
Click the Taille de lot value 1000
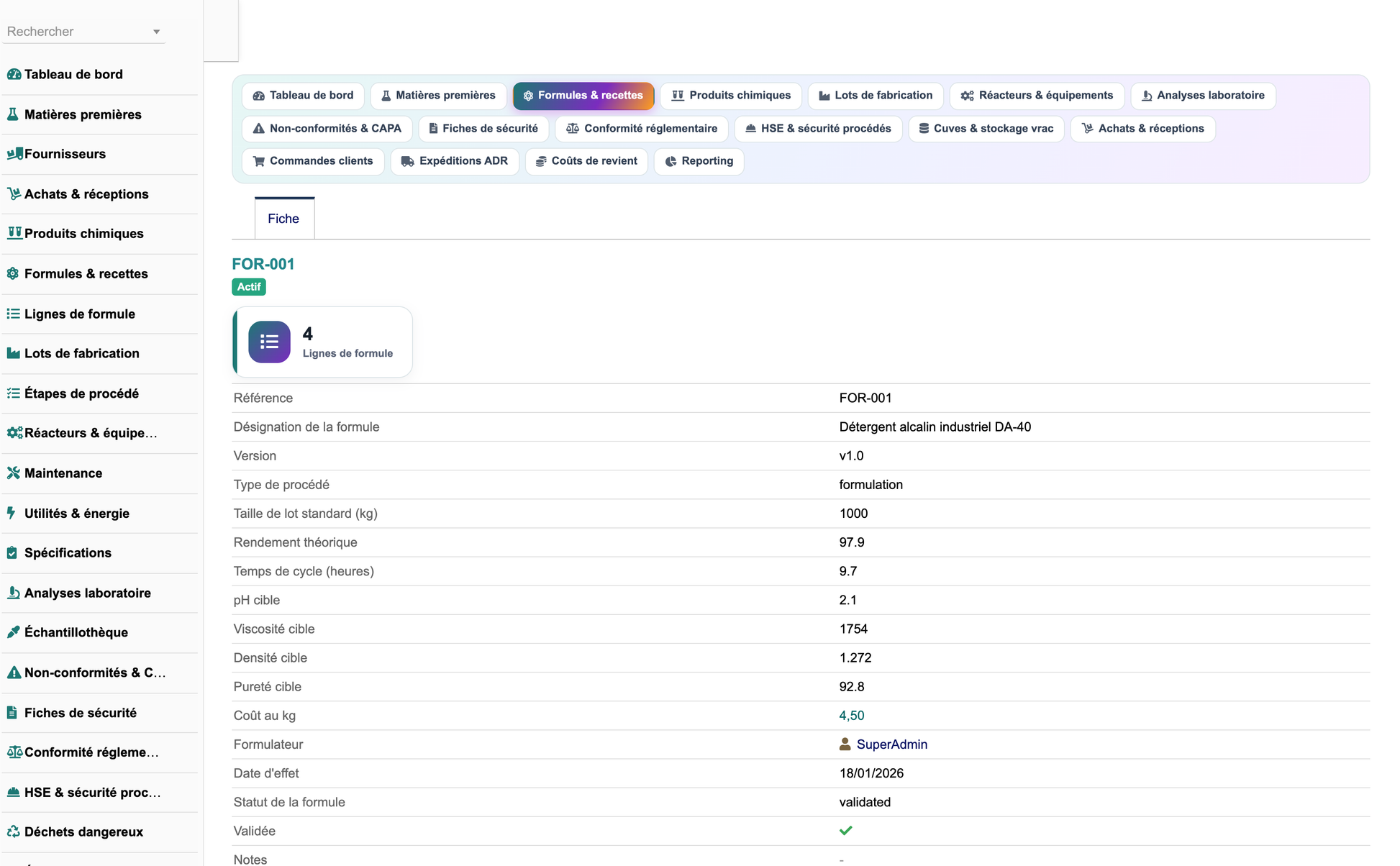pos(853,514)
